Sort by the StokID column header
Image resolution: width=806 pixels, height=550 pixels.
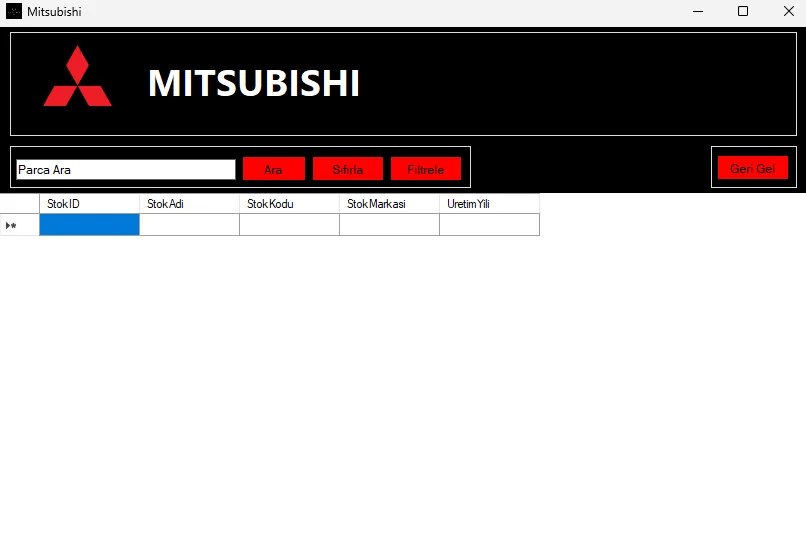(x=89, y=204)
